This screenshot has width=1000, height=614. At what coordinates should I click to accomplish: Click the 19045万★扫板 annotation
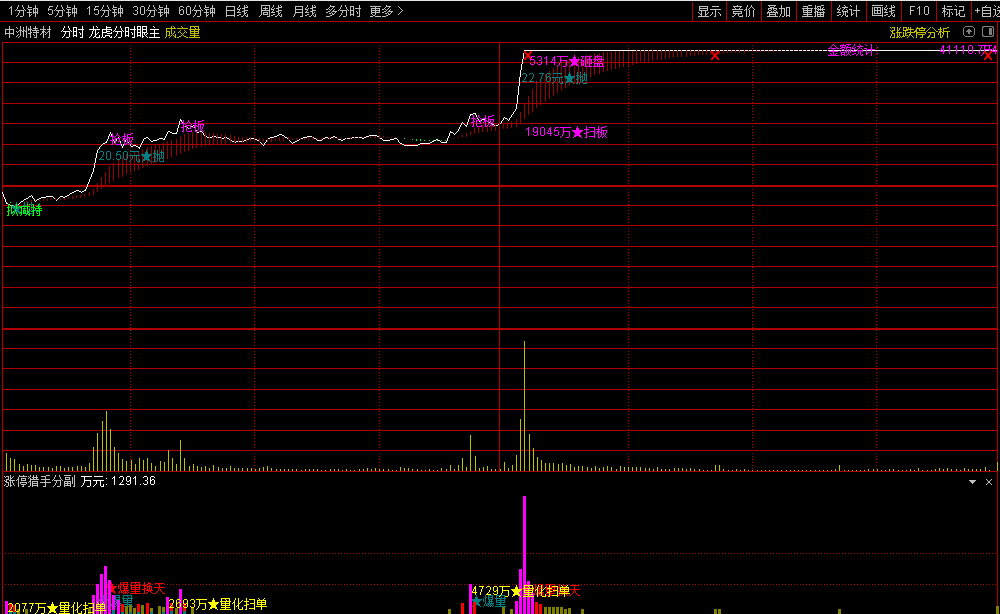pyautogui.click(x=566, y=133)
